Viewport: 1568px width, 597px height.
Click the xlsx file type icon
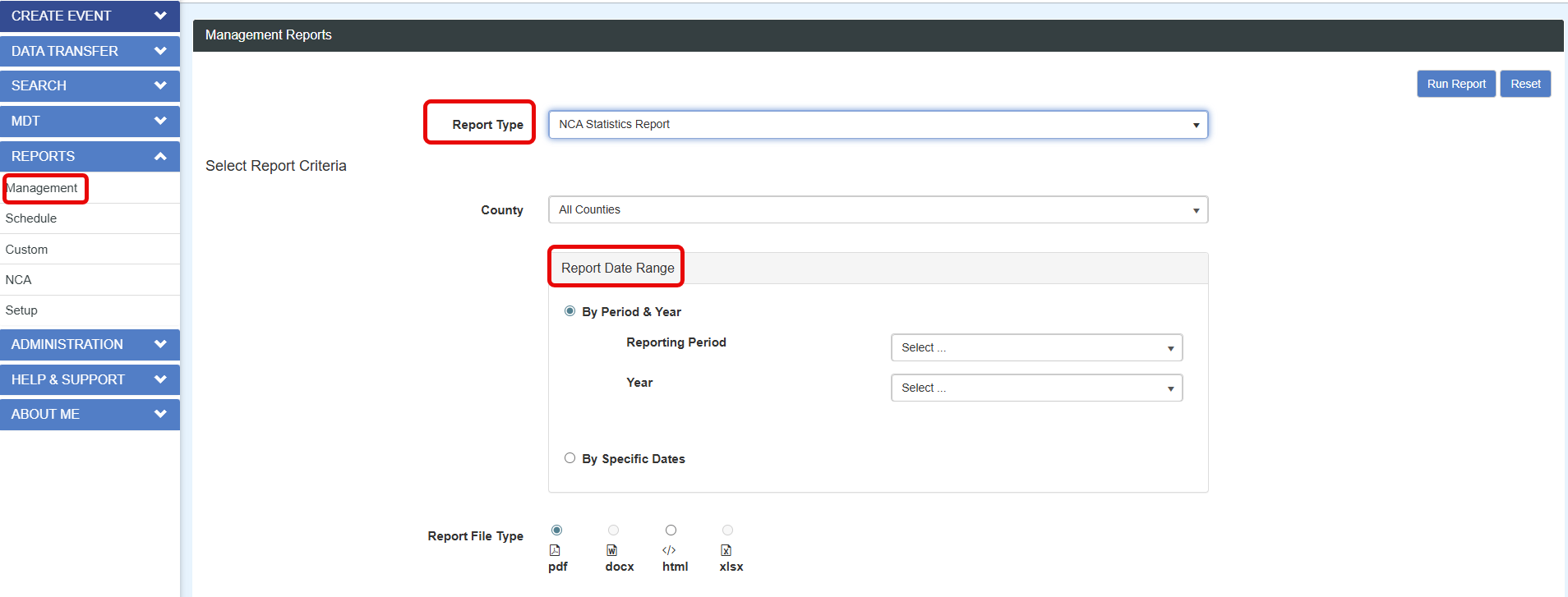coord(726,550)
